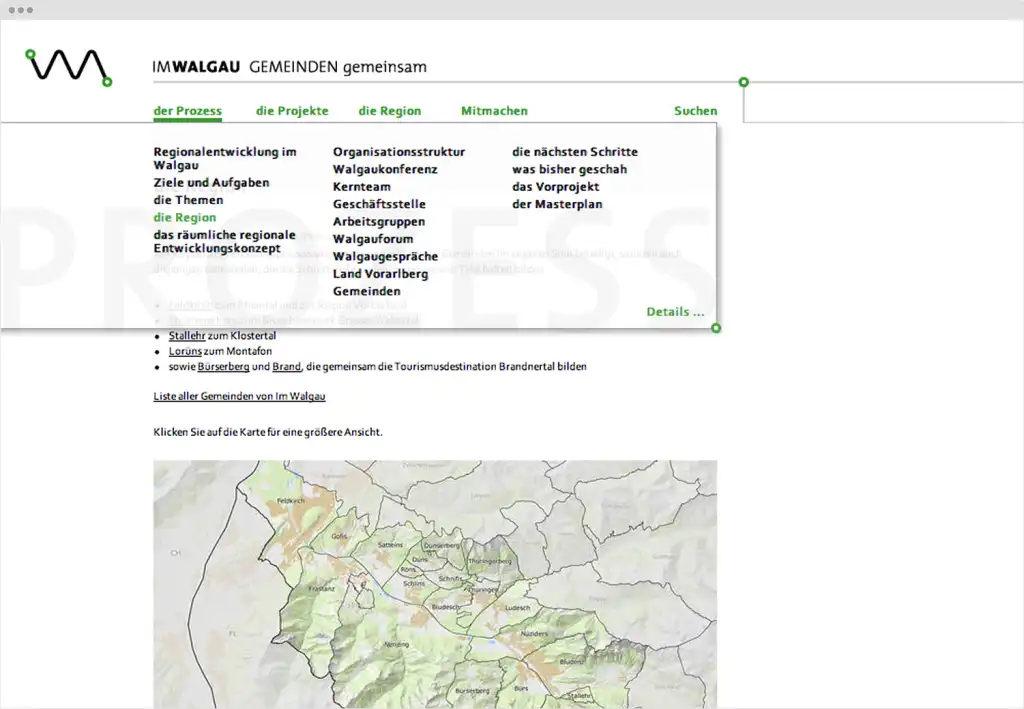
Task: Open "Liste aller Gemeinden von Im Walgau"
Action: pyautogui.click(x=239, y=396)
